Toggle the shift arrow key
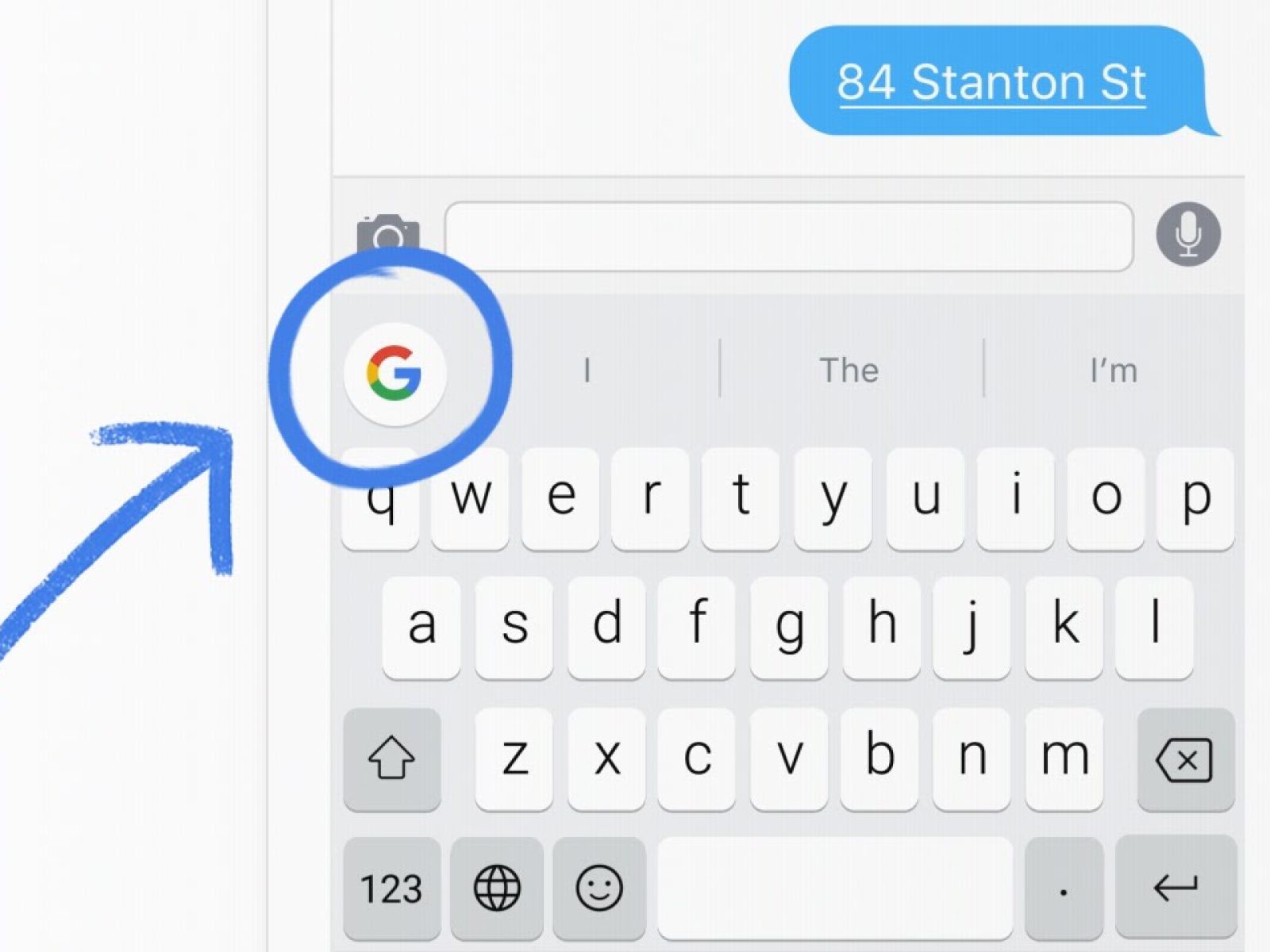Viewport: 1270px width, 952px height. (392, 760)
